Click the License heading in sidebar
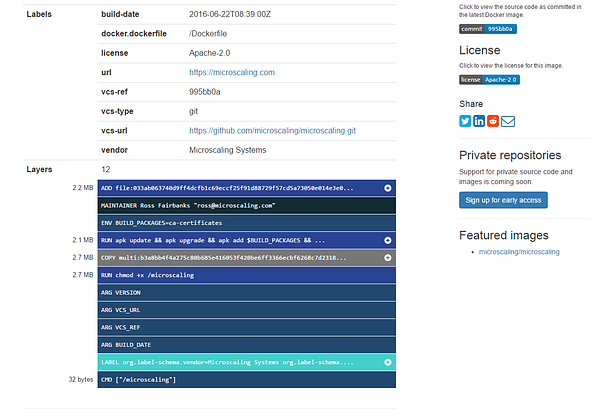This screenshot has width=600, height=411. (x=479, y=50)
